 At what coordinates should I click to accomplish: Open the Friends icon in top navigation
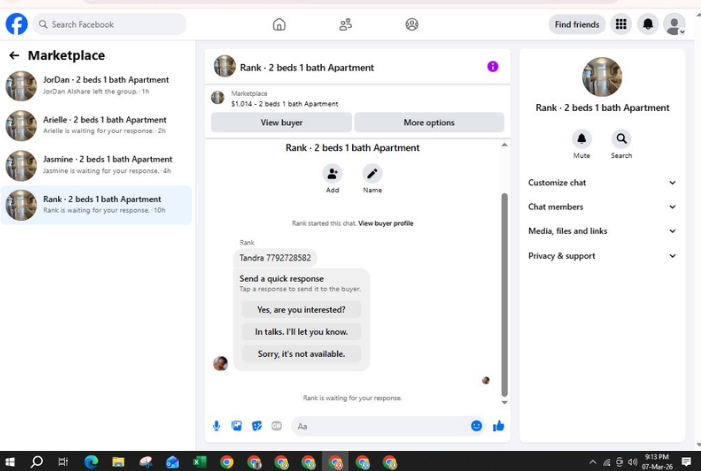tap(345, 24)
